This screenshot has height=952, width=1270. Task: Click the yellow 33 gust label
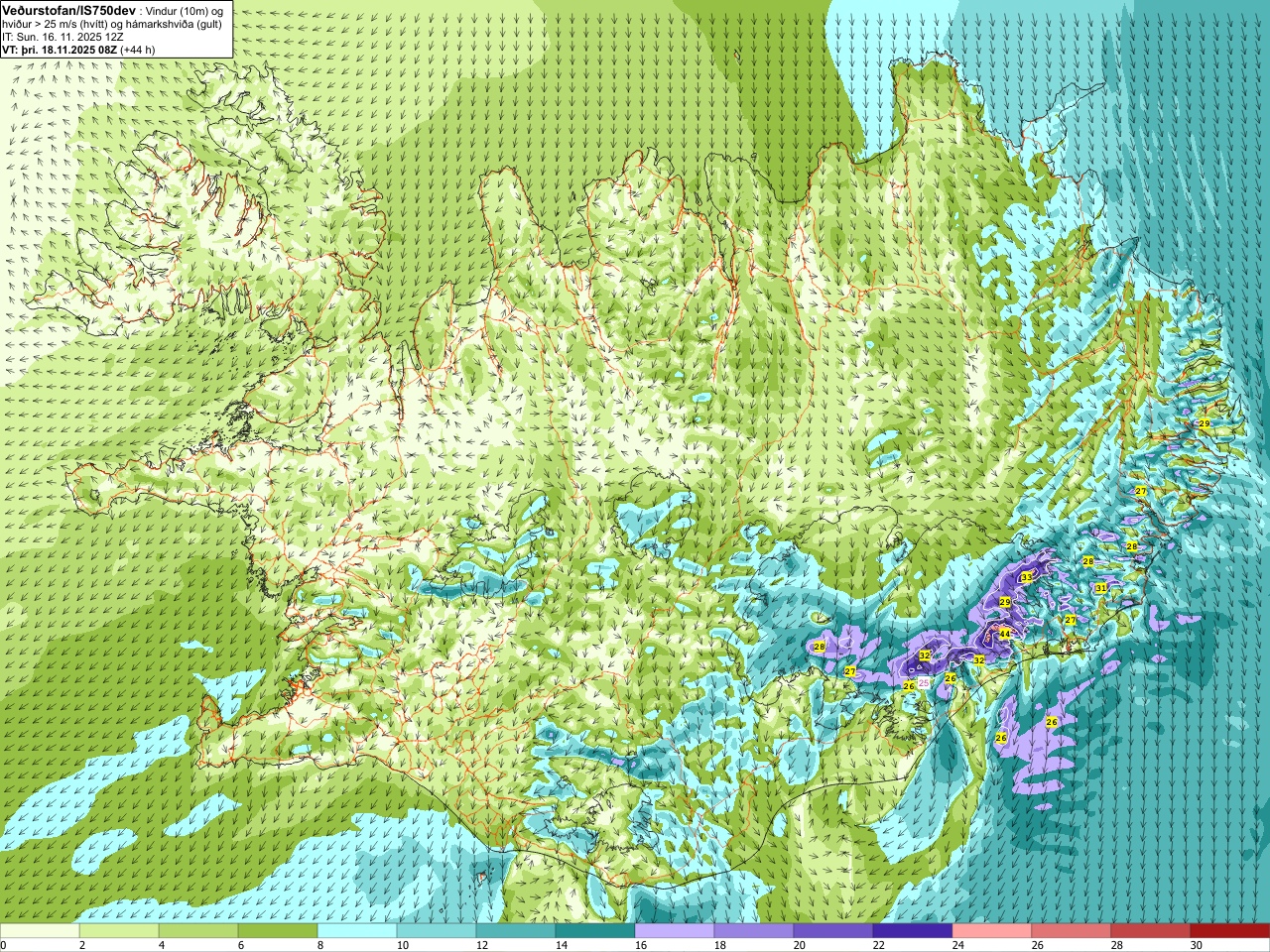coord(1026,576)
